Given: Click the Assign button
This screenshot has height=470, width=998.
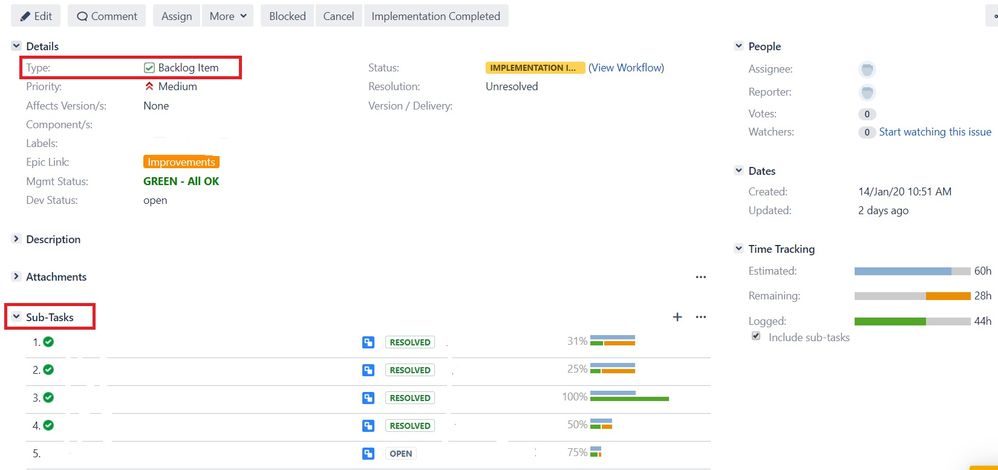Looking at the screenshot, I should [x=176, y=16].
